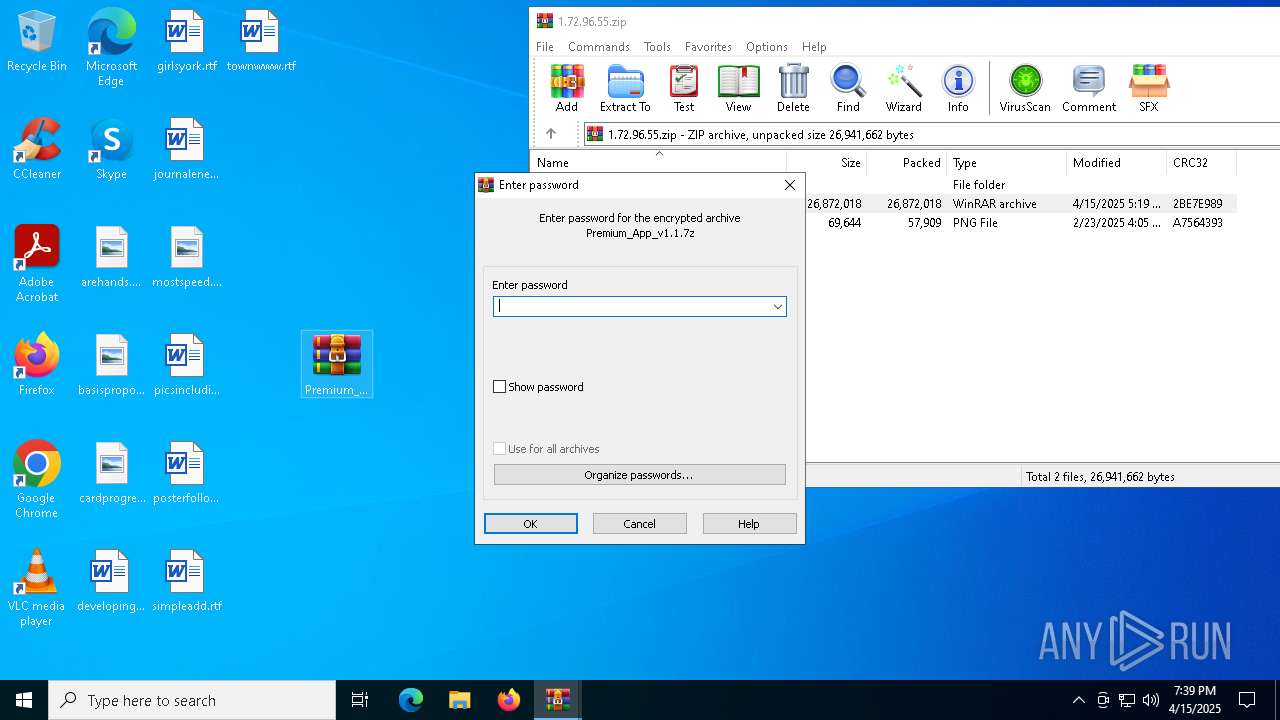Select journalene document on desktop
This screenshot has height=720, width=1280.
[186, 150]
